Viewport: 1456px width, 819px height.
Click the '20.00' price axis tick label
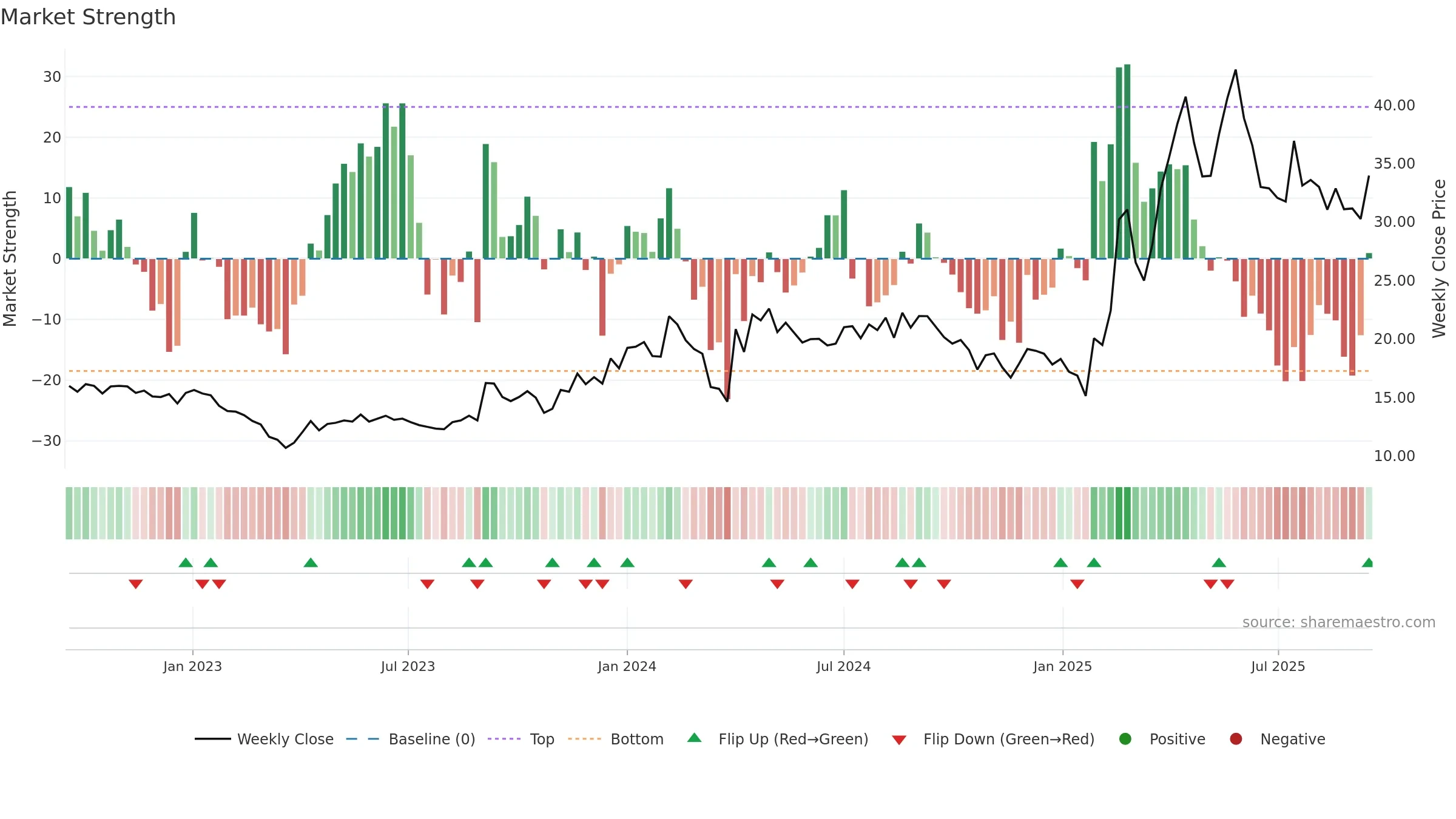point(1394,339)
